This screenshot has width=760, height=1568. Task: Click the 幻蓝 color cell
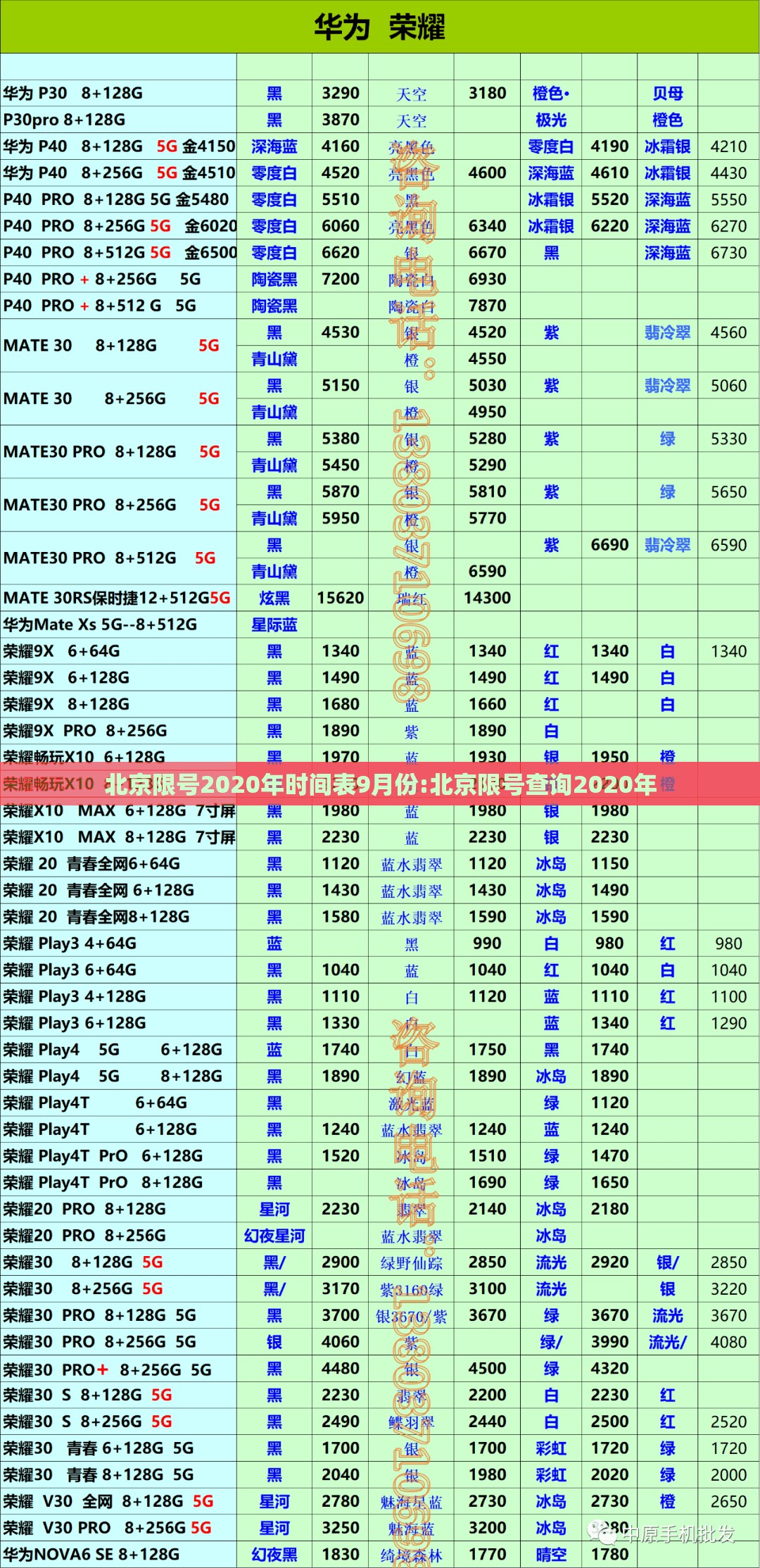click(412, 1077)
